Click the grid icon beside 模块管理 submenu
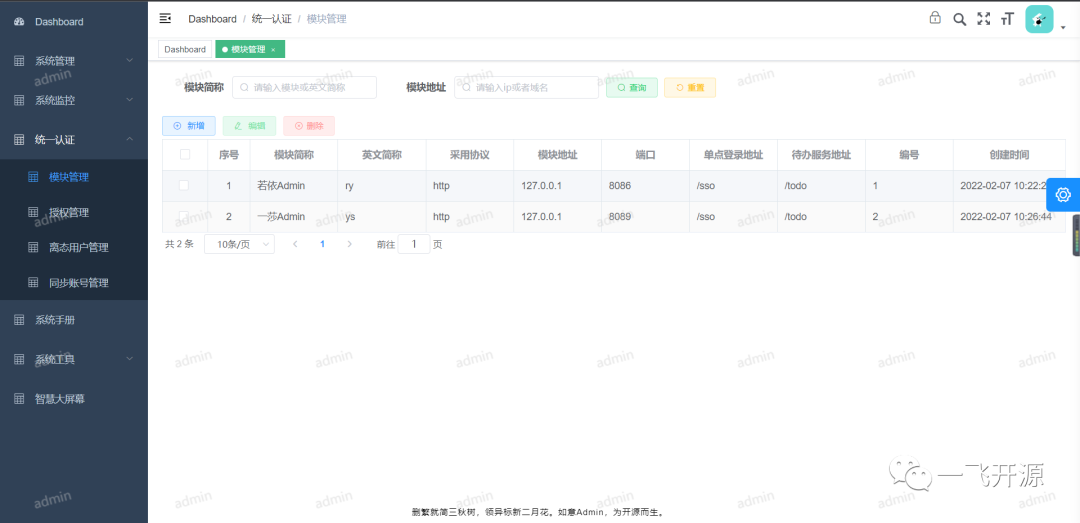Image resolution: width=1080 pixels, height=523 pixels. [x=33, y=177]
